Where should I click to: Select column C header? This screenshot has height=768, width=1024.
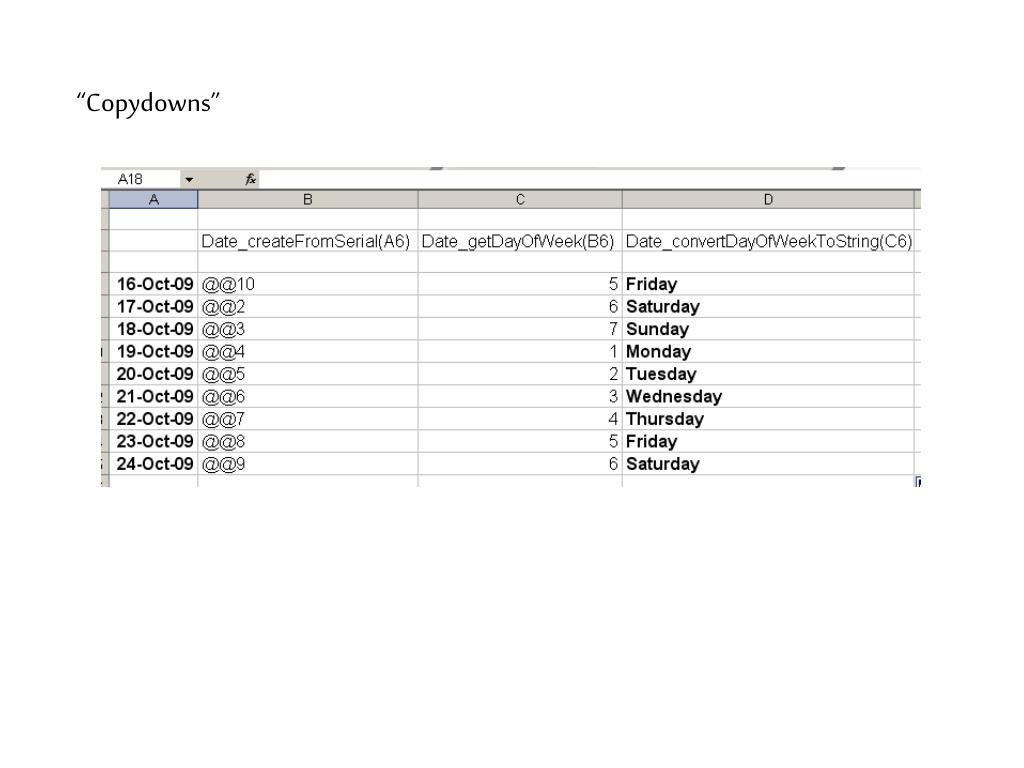click(x=520, y=200)
